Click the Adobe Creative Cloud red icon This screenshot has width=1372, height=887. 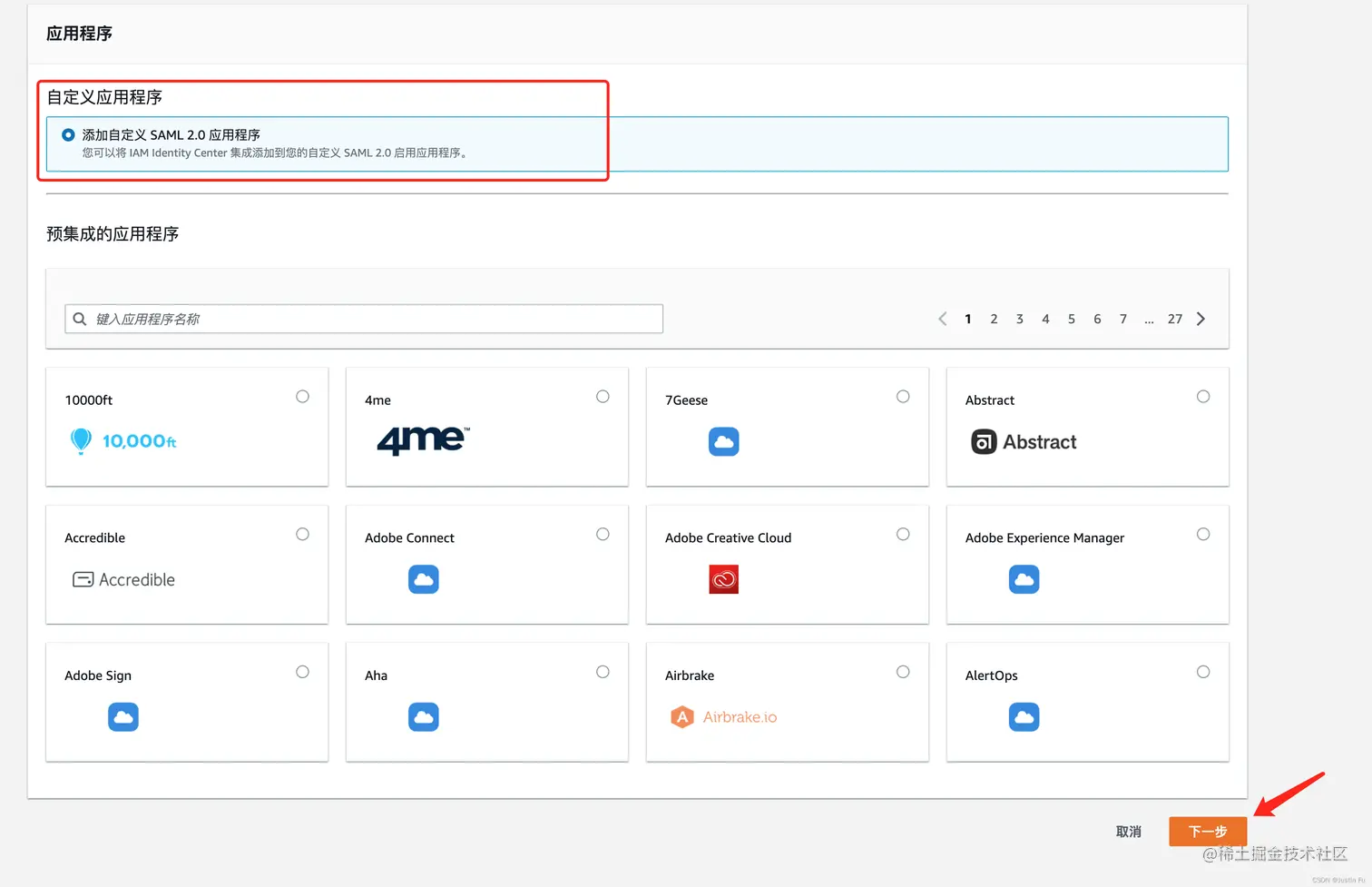pos(723,579)
